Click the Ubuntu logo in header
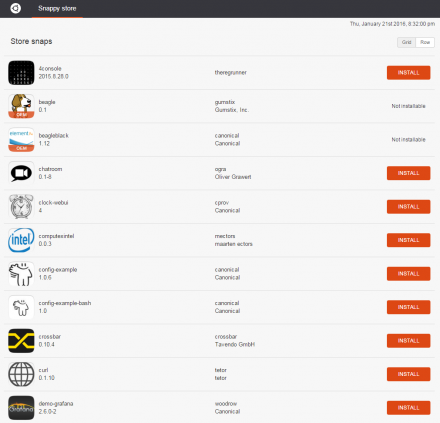Screen dimensions: 440x423 click(x=16, y=8)
